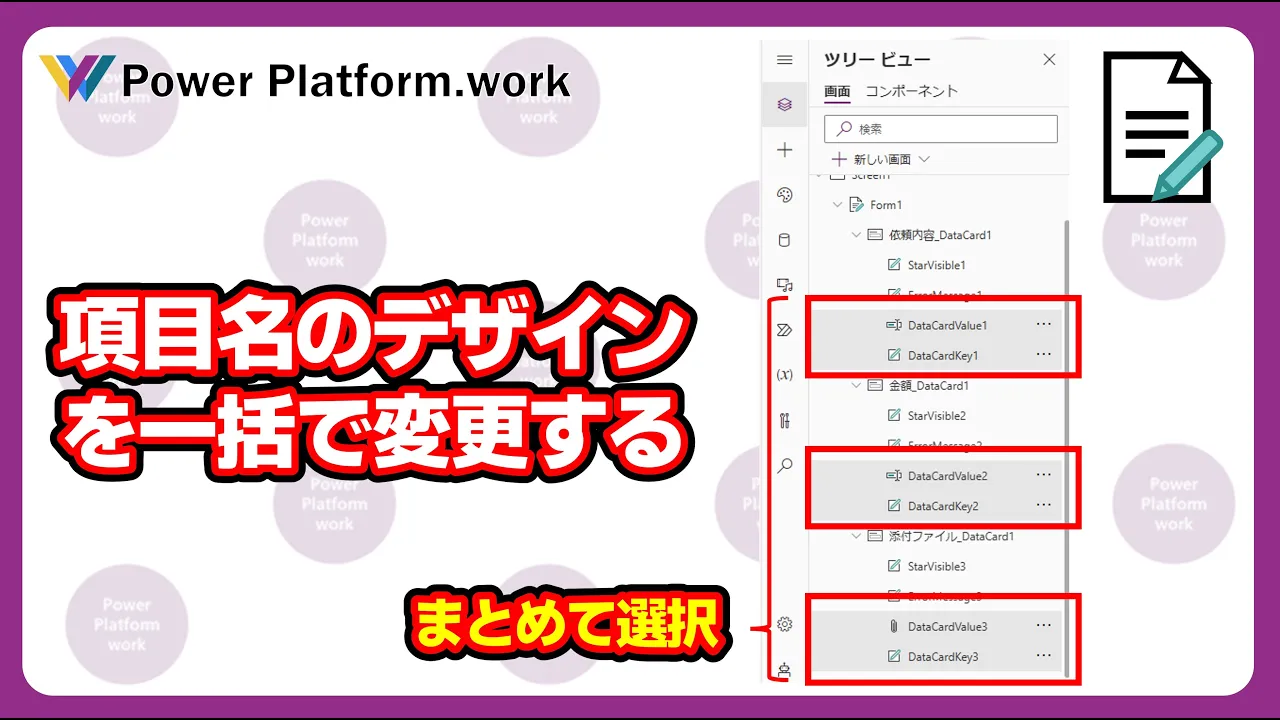
Task: Select DataCardValue2 in the tree
Action: tap(948, 476)
